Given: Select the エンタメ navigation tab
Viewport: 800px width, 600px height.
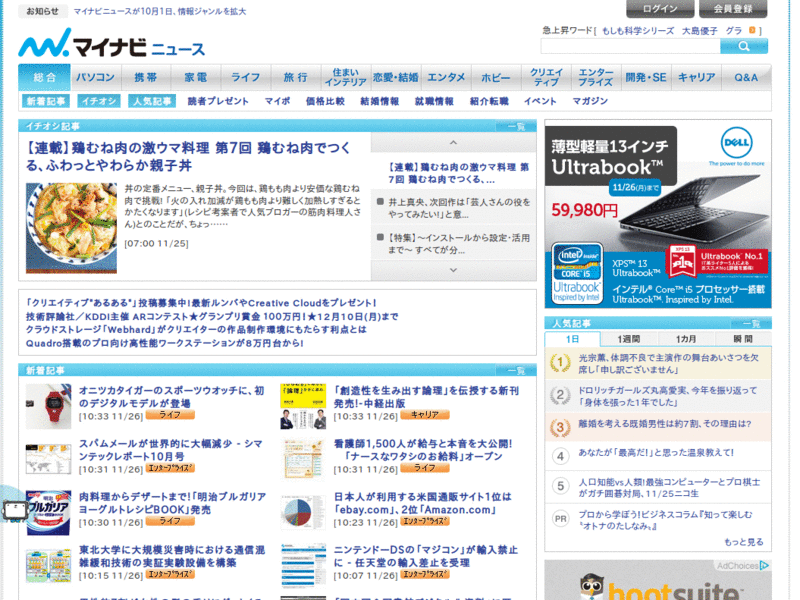Looking at the screenshot, I should (446, 78).
